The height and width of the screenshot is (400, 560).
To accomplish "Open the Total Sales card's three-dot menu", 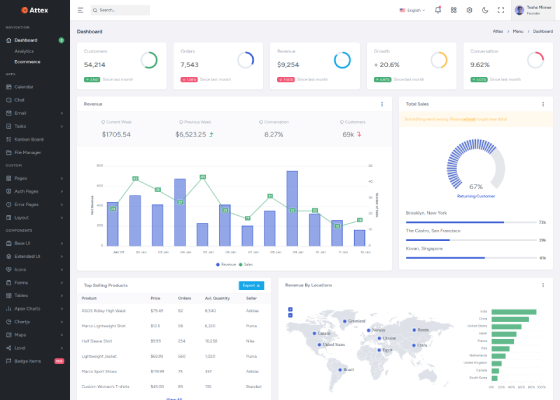I will [x=543, y=104].
